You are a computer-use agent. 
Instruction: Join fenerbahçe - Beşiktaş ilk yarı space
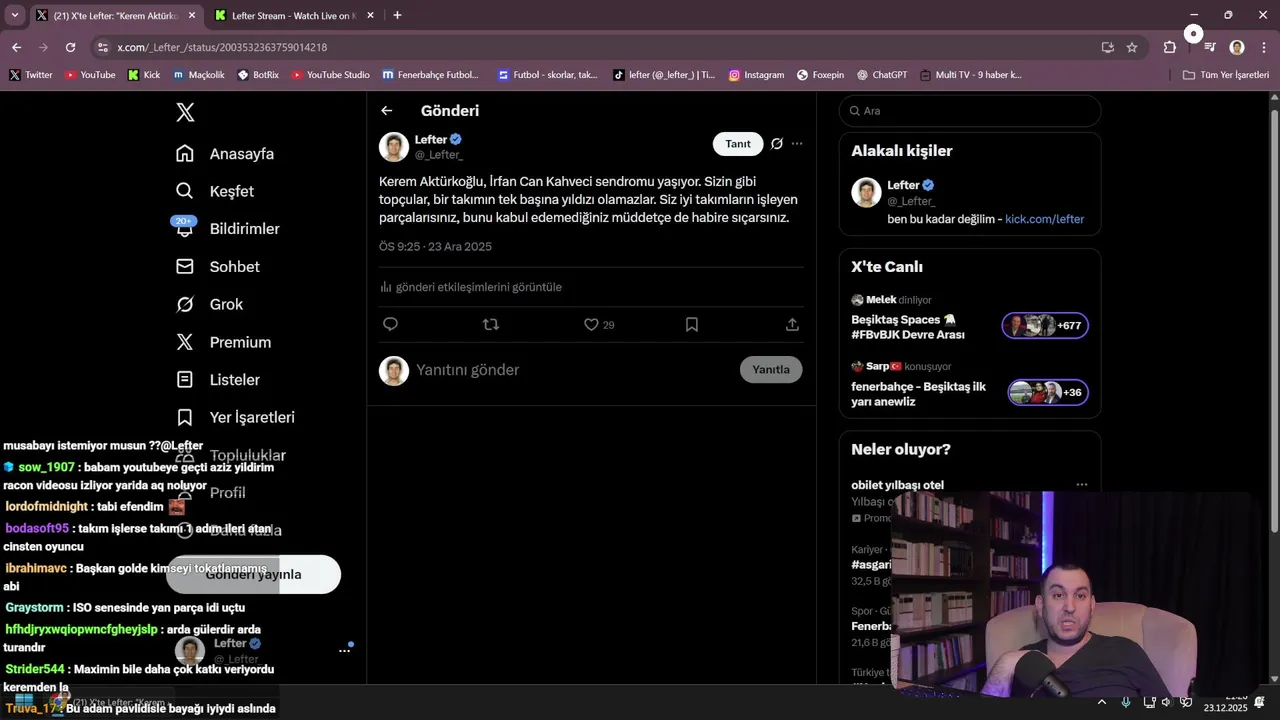1048,392
